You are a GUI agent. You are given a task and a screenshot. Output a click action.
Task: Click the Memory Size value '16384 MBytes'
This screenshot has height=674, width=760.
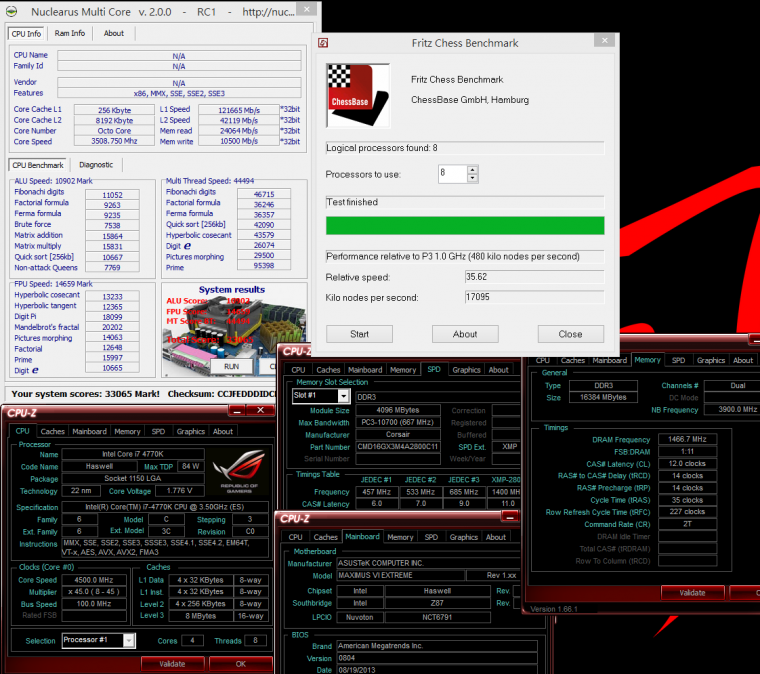click(603, 397)
